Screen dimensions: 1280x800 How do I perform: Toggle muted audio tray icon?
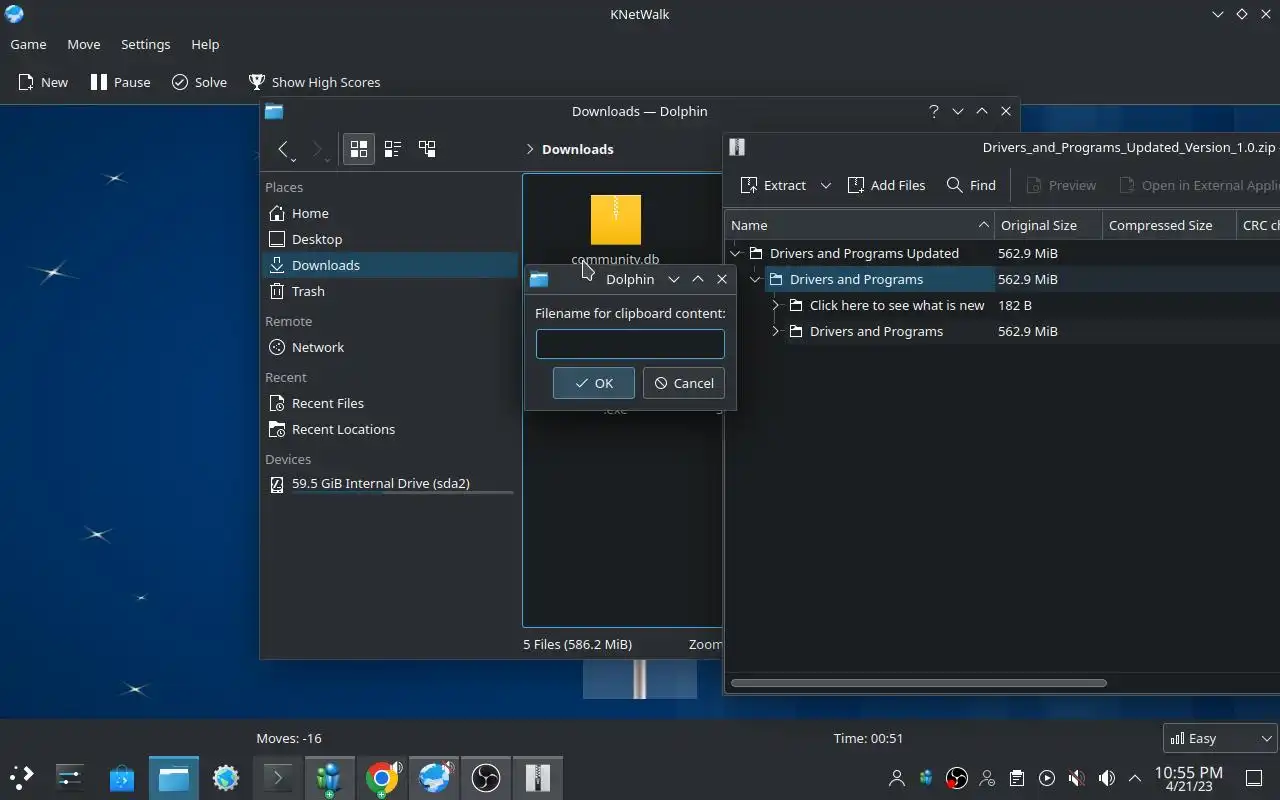(1077, 778)
